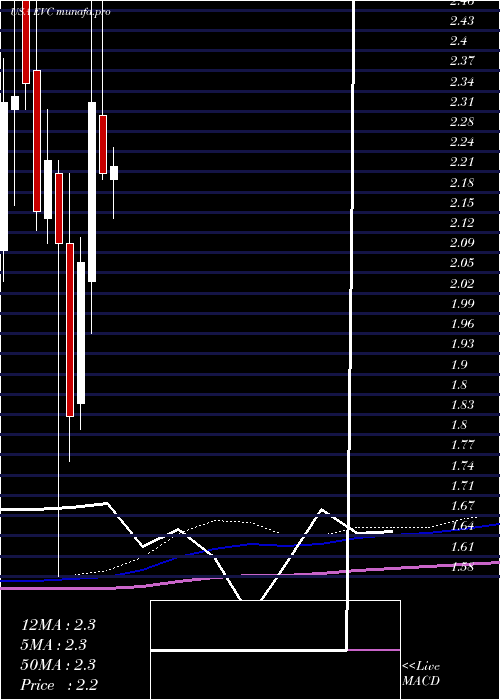Click the 1.58 price axis label
The width and height of the screenshot is (500, 700).
pos(462,567)
